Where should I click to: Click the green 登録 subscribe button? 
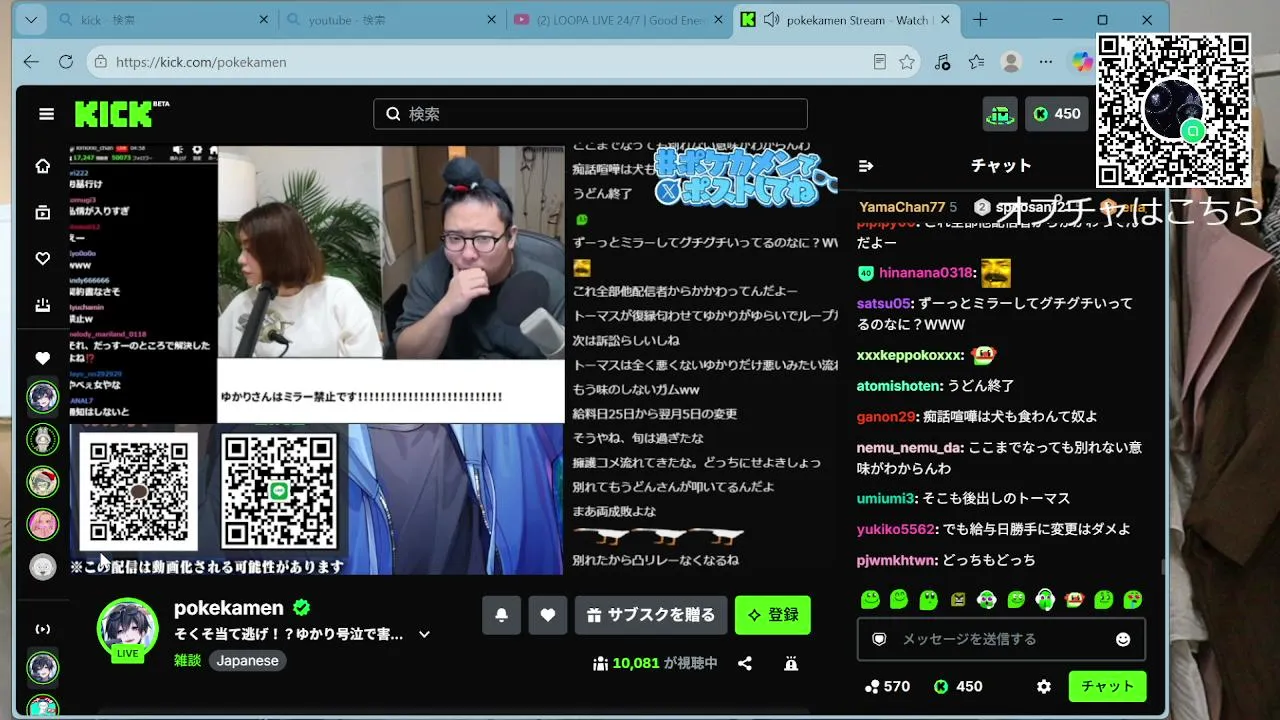(x=773, y=615)
